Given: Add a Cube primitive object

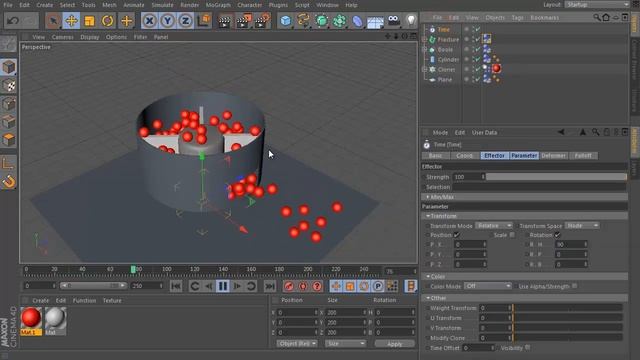Looking at the screenshot, I should click(286, 20).
